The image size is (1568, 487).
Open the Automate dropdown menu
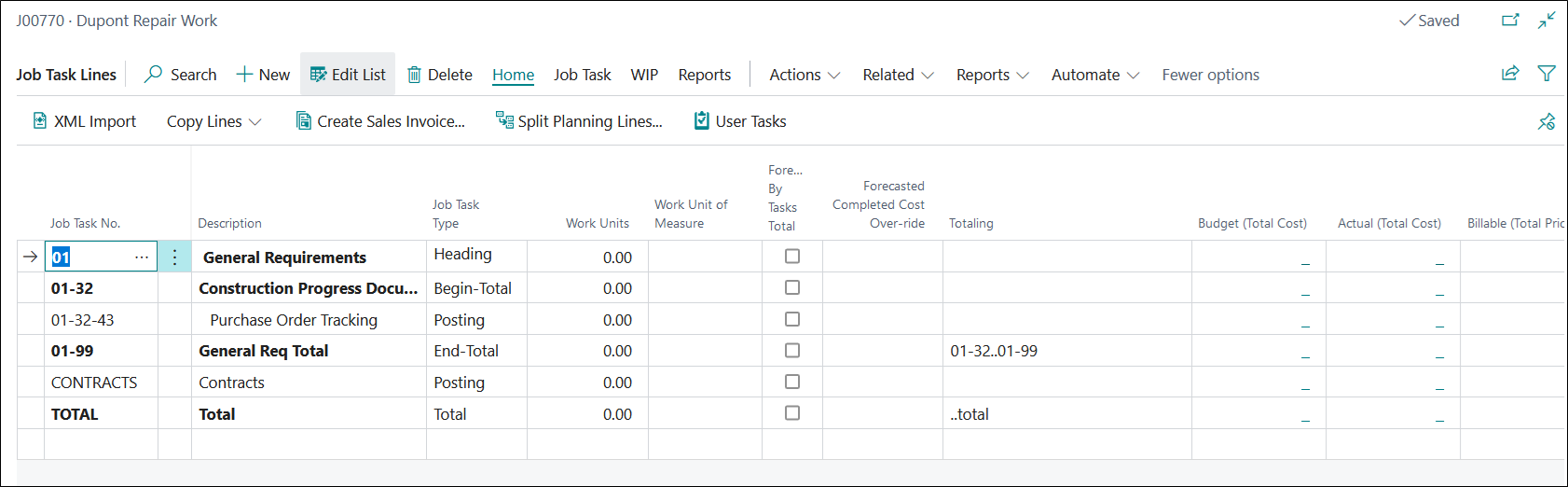1094,75
